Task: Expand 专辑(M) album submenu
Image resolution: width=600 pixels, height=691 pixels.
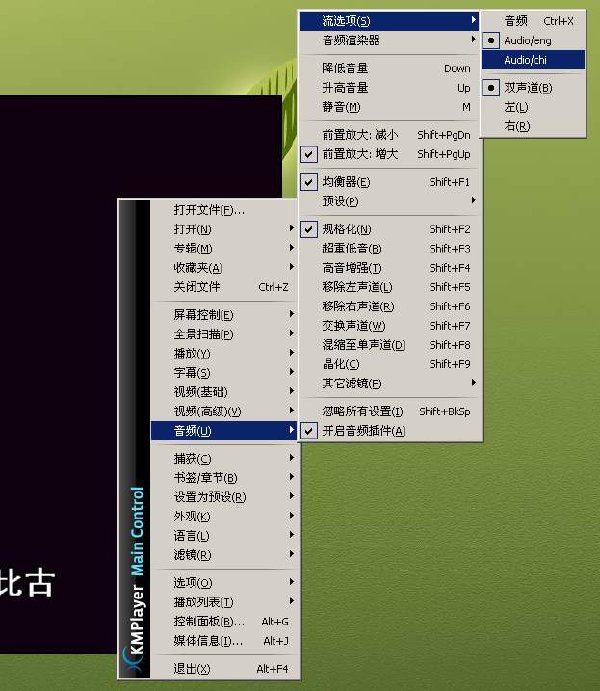Action: [225, 248]
